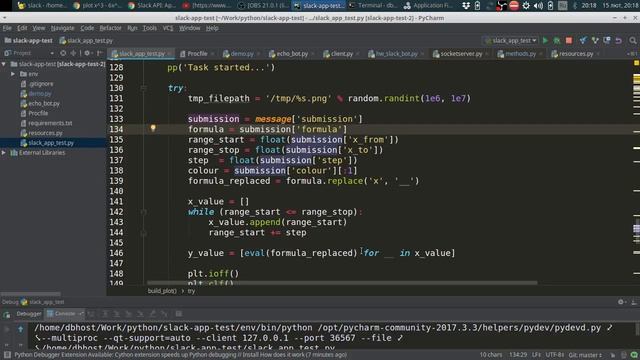Toggle the code fold marker at the try line 130

click(x=144, y=88)
